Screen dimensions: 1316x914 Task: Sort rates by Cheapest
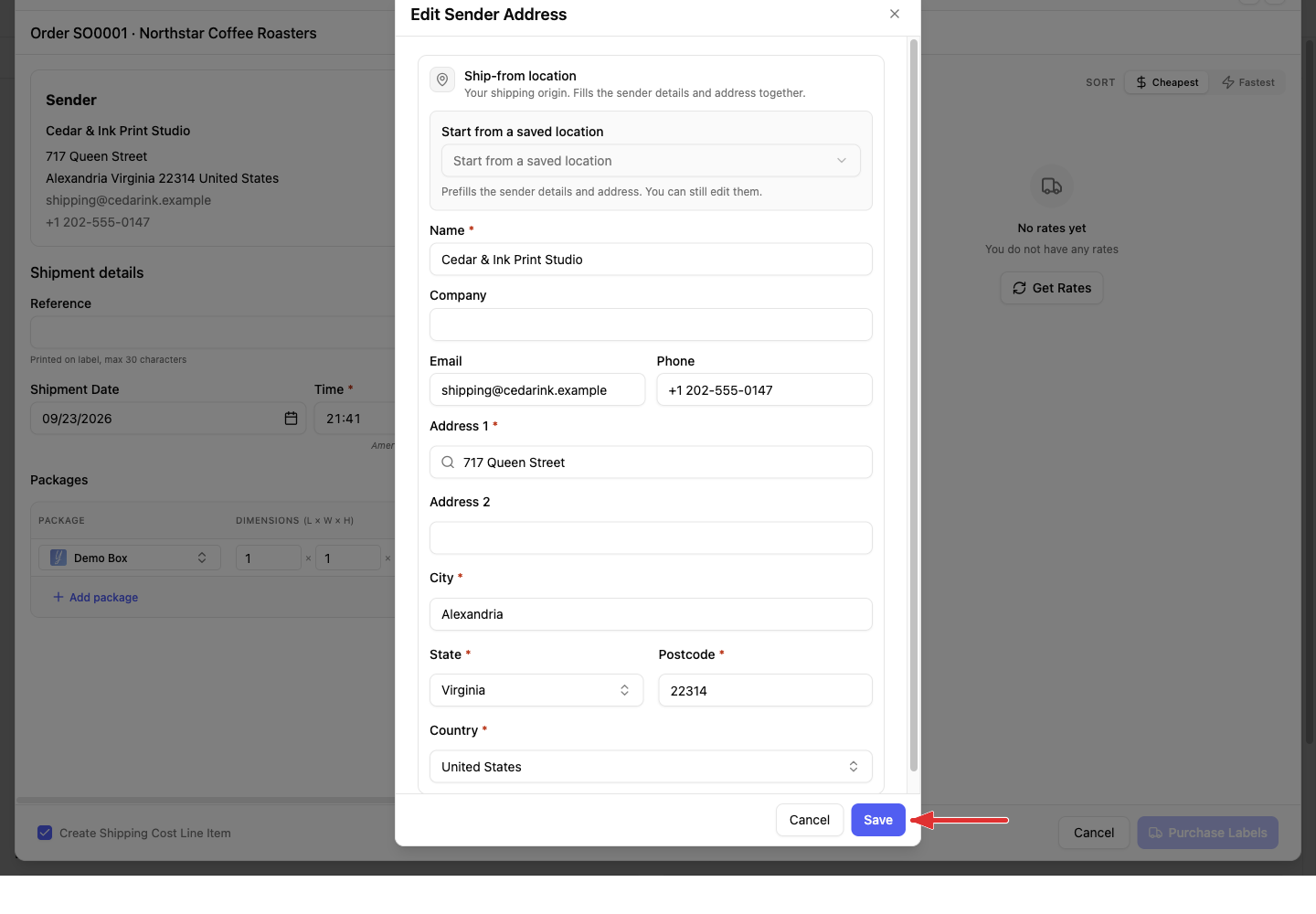pyautogui.click(x=1167, y=82)
